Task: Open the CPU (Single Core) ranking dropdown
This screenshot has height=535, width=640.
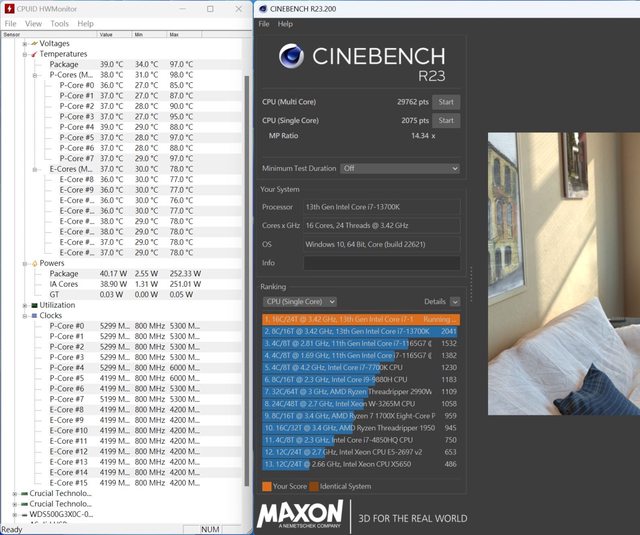Action: (299, 301)
